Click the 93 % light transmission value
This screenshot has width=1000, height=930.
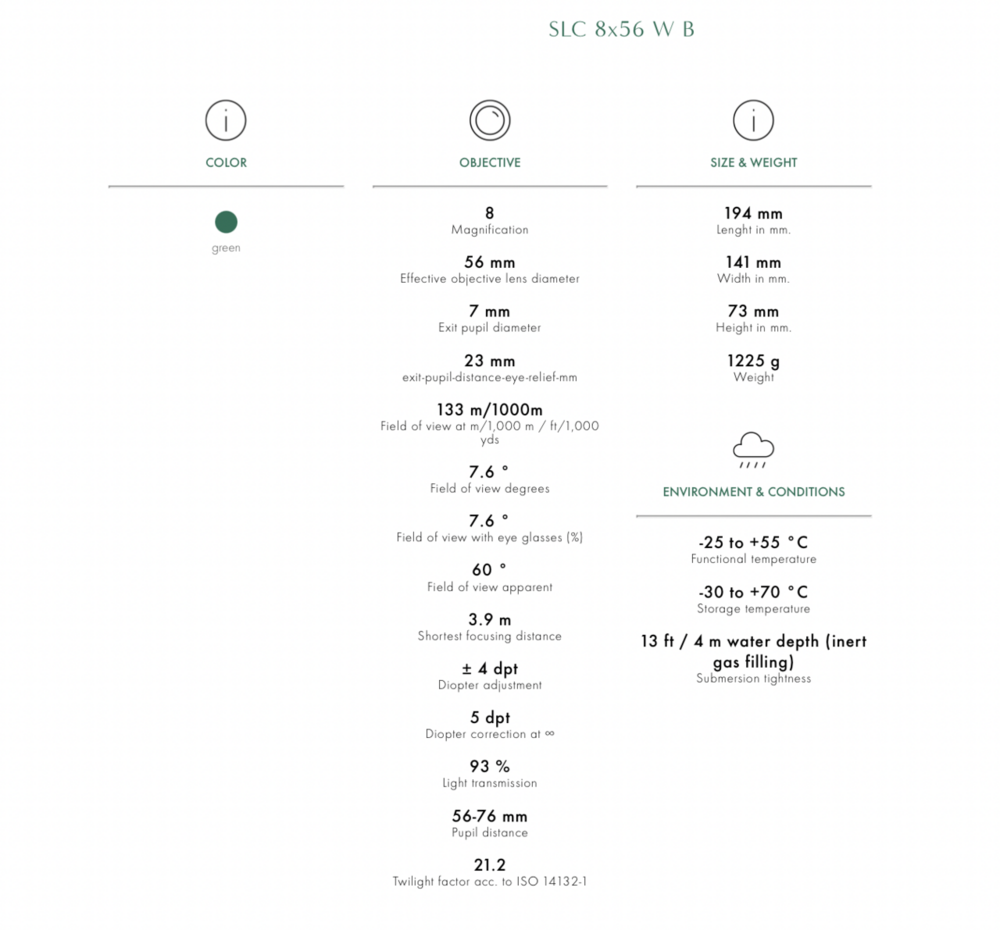click(x=490, y=767)
